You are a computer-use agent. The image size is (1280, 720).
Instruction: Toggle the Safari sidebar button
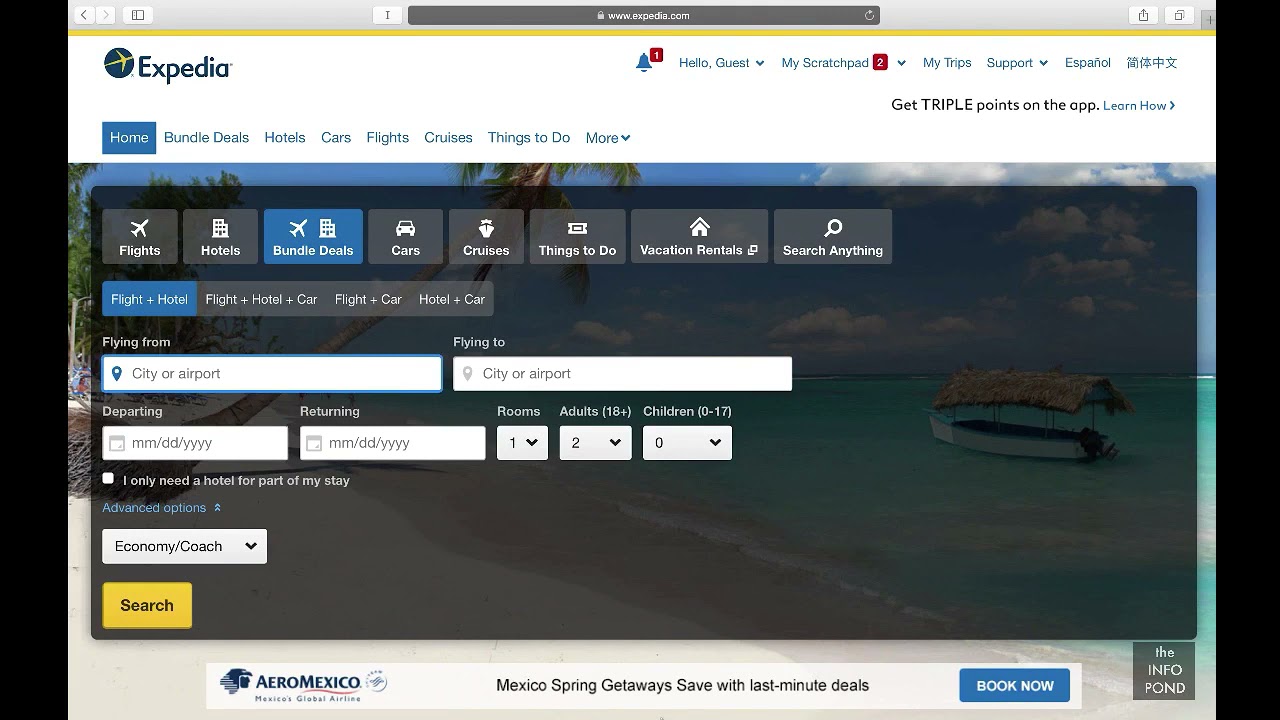(138, 15)
